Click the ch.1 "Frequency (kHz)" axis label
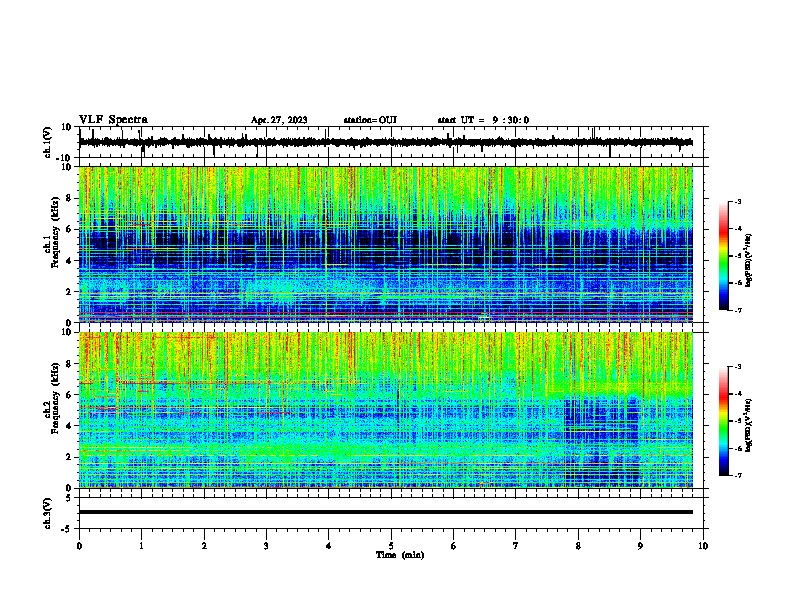The width and height of the screenshot is (792, 612). point(55,232)
